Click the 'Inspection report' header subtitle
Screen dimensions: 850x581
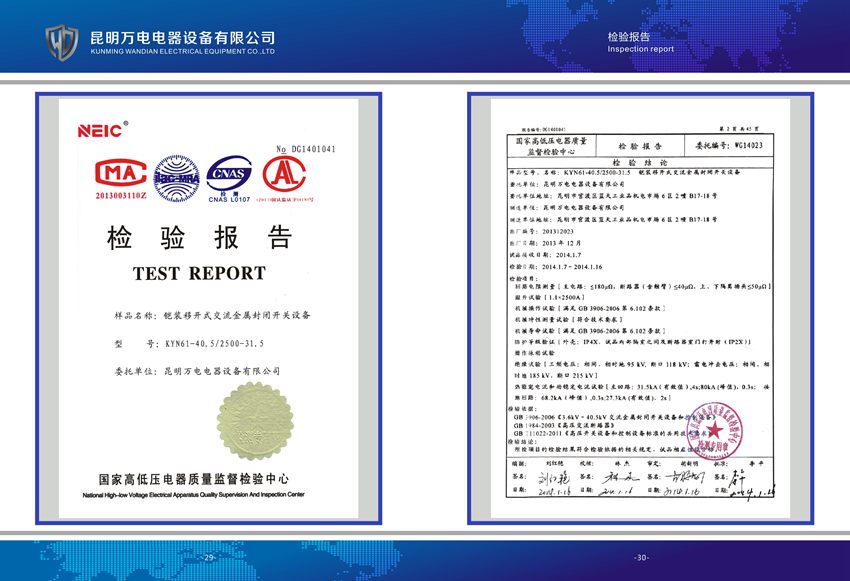641,49
